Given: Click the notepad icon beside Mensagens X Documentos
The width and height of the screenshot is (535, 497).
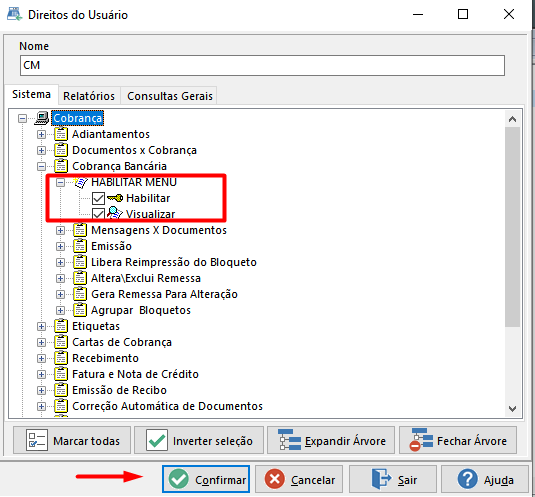Looking at the screenshot, I should pos(80,230).
